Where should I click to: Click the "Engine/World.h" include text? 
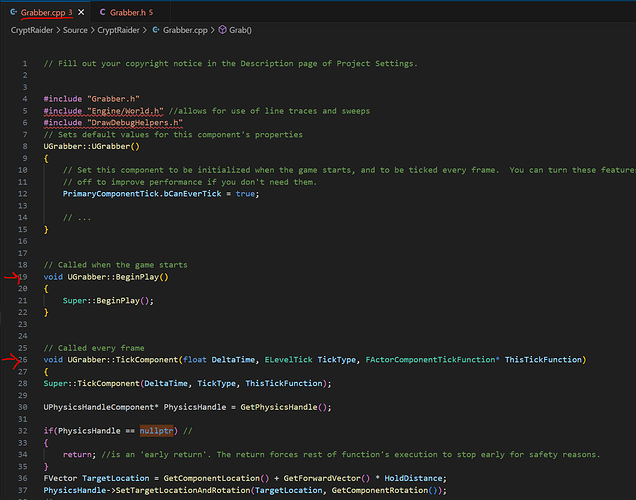[125, 111]
